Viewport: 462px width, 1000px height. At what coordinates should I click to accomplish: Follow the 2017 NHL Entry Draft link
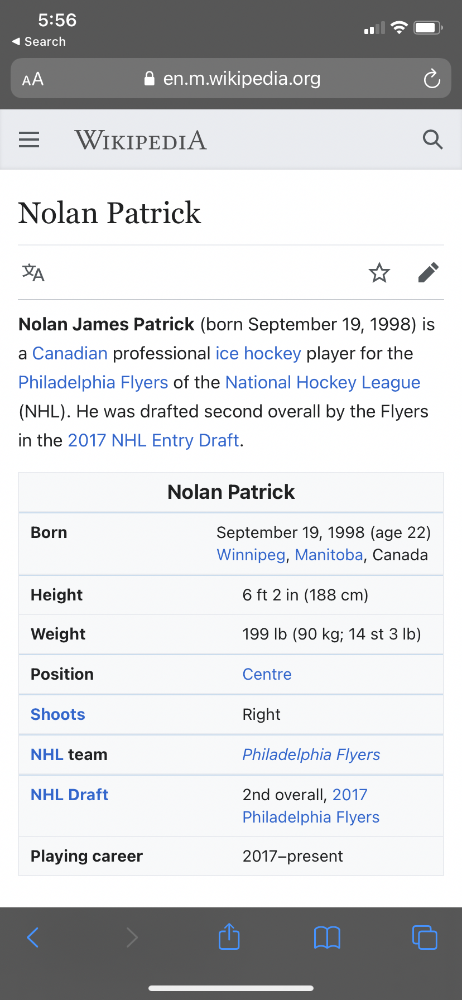pos(153,440)
